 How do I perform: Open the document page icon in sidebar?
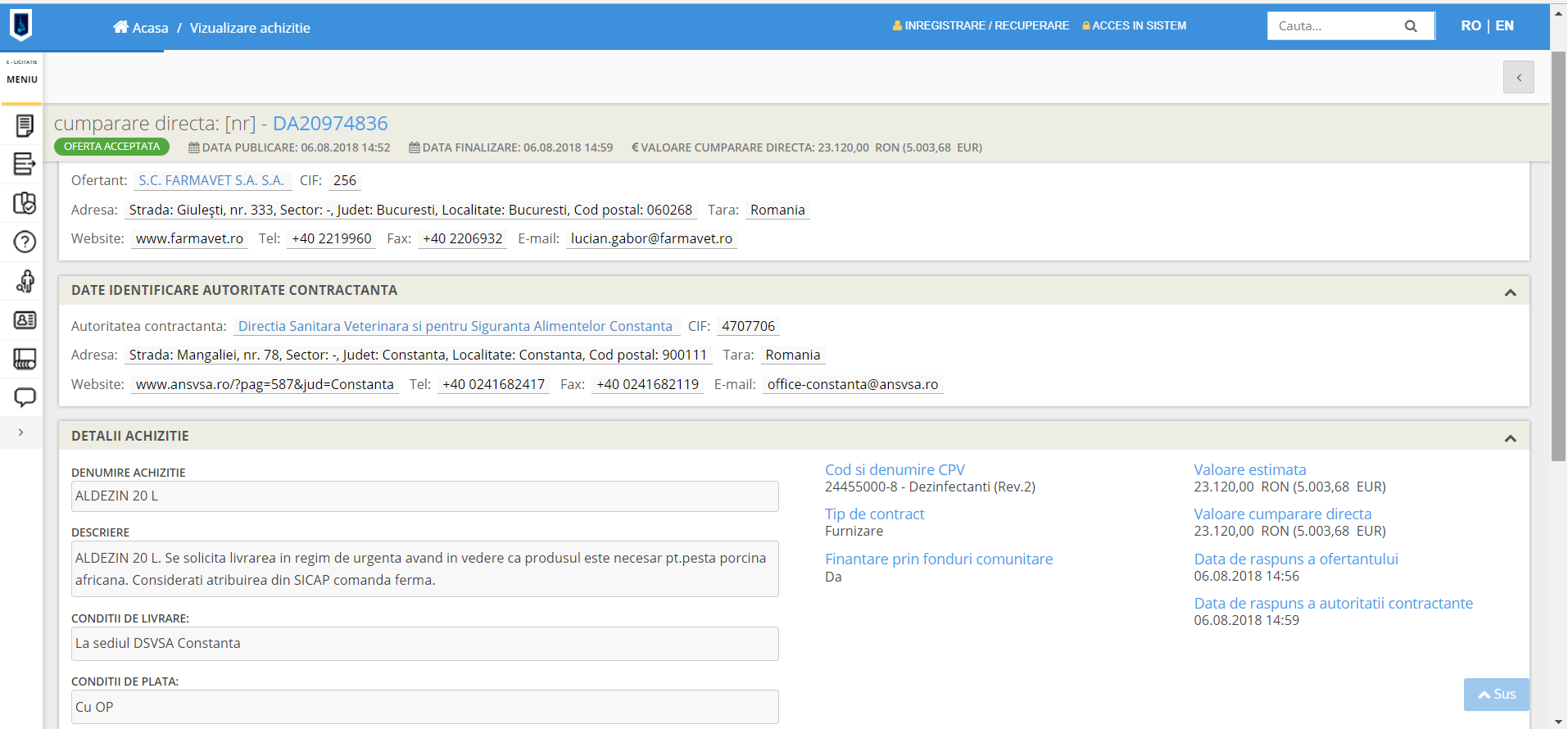25,125
